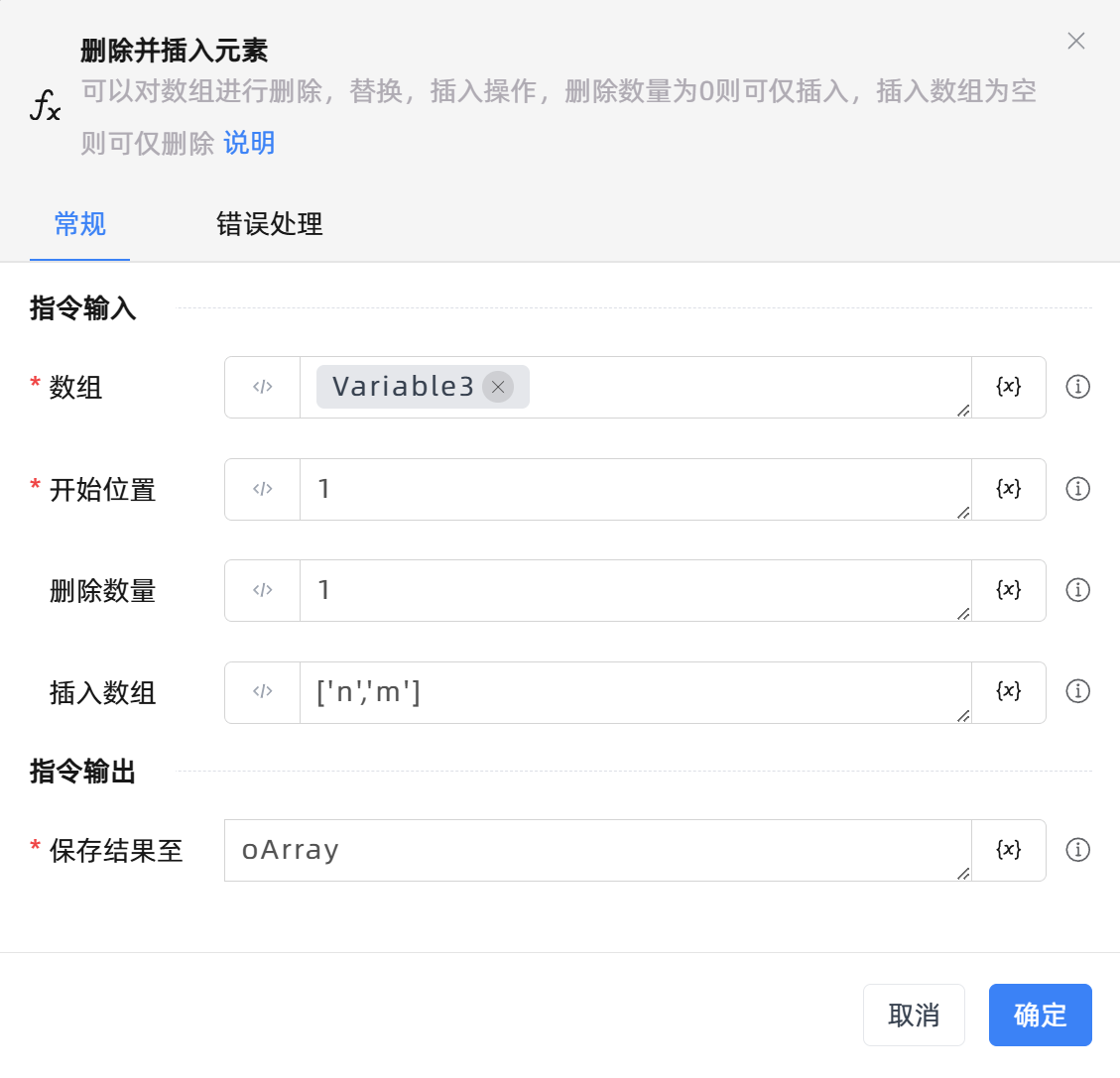
Task: Show info tooltip for 插入数组 field
Action: 1077,692
